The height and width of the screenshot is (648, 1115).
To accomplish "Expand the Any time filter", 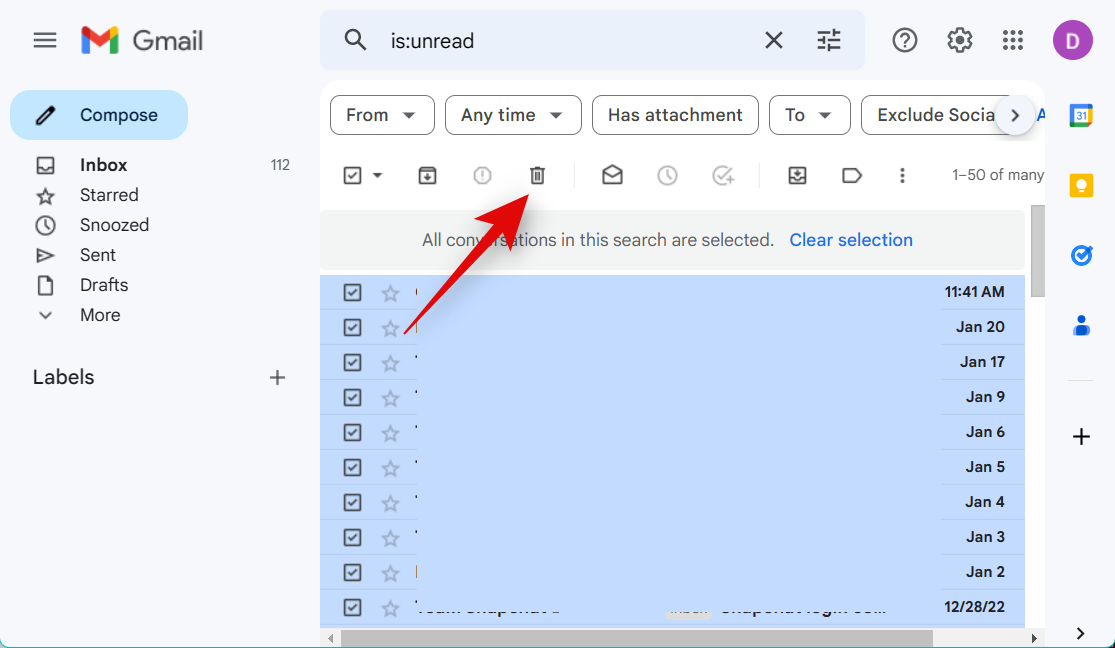I will 513,115.
